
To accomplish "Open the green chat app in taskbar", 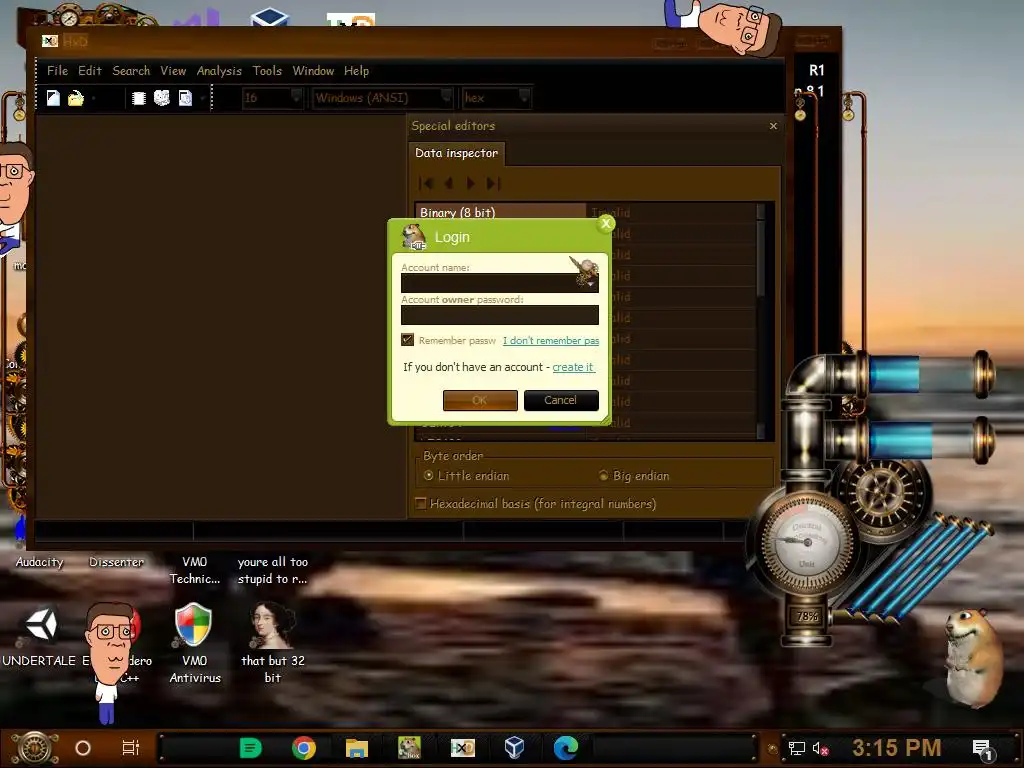I will 250,748.
